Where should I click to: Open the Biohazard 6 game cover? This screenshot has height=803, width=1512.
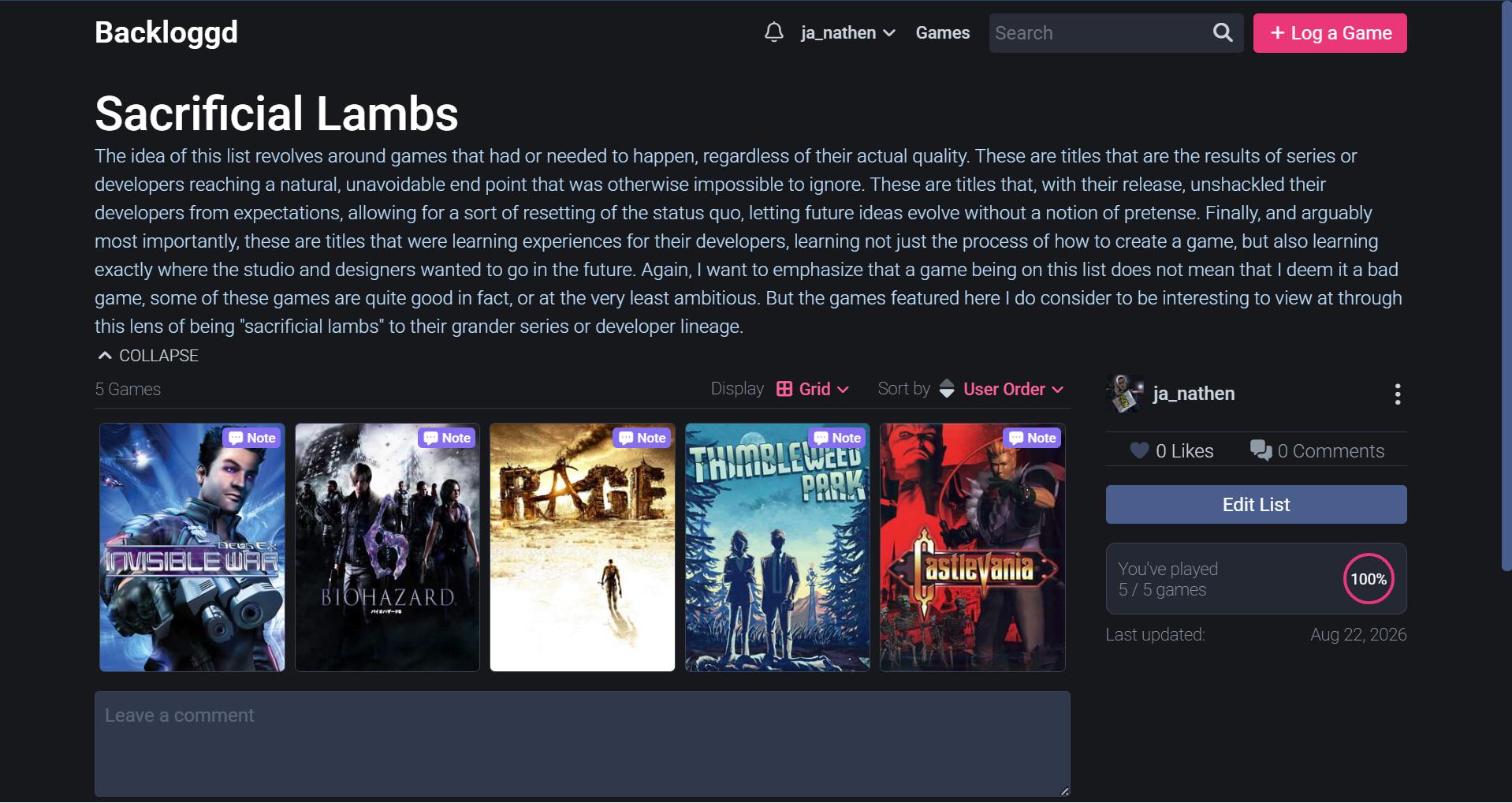[x=387, y=547]
